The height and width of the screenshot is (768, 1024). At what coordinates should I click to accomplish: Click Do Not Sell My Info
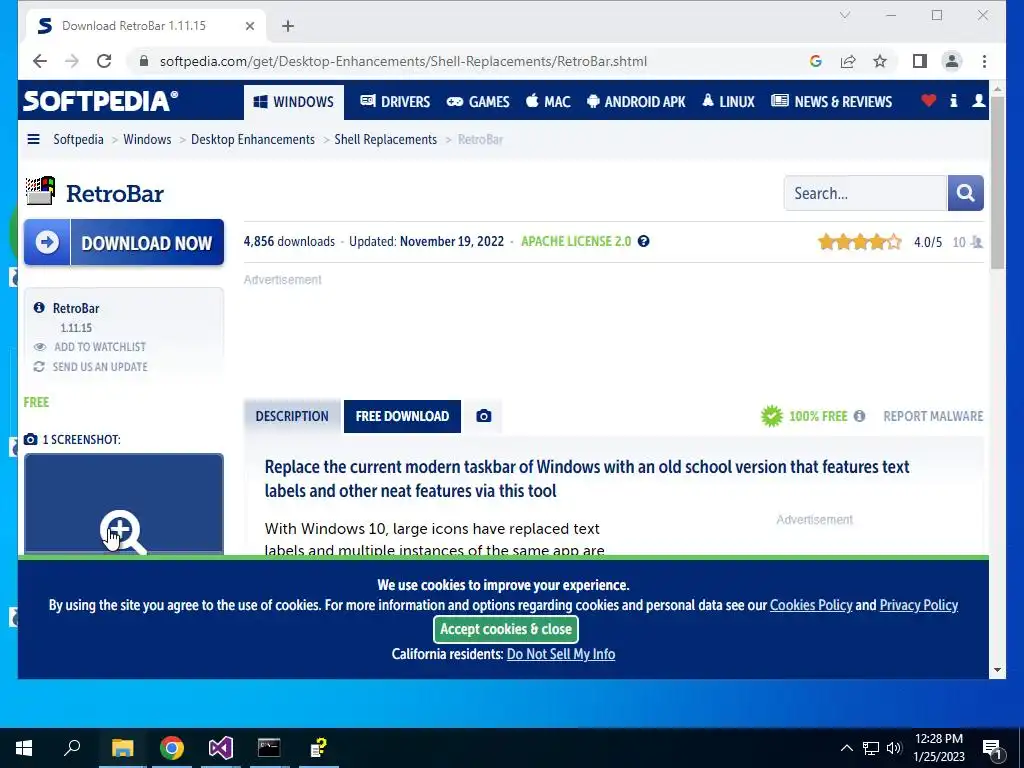point(561,654)
